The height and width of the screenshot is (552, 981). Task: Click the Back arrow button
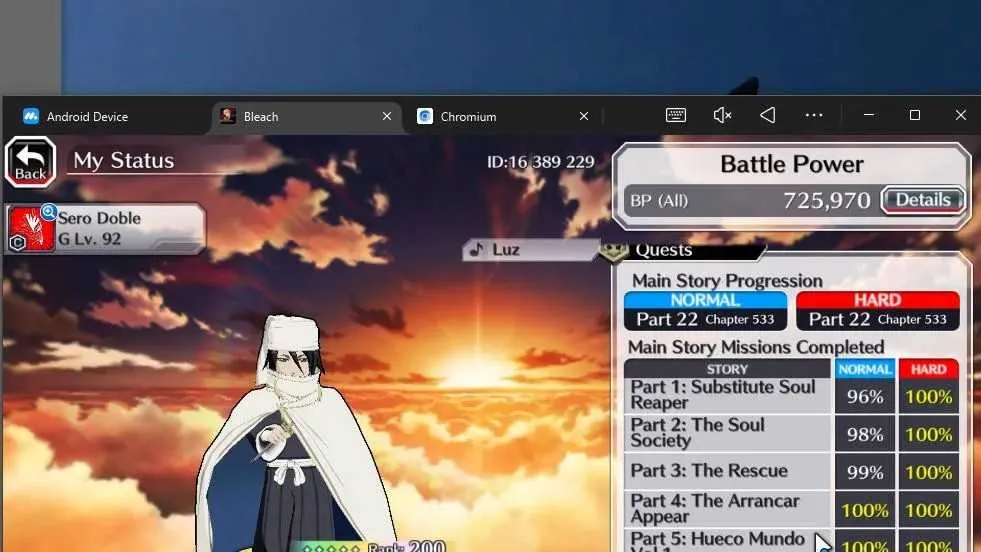(31, 162)
